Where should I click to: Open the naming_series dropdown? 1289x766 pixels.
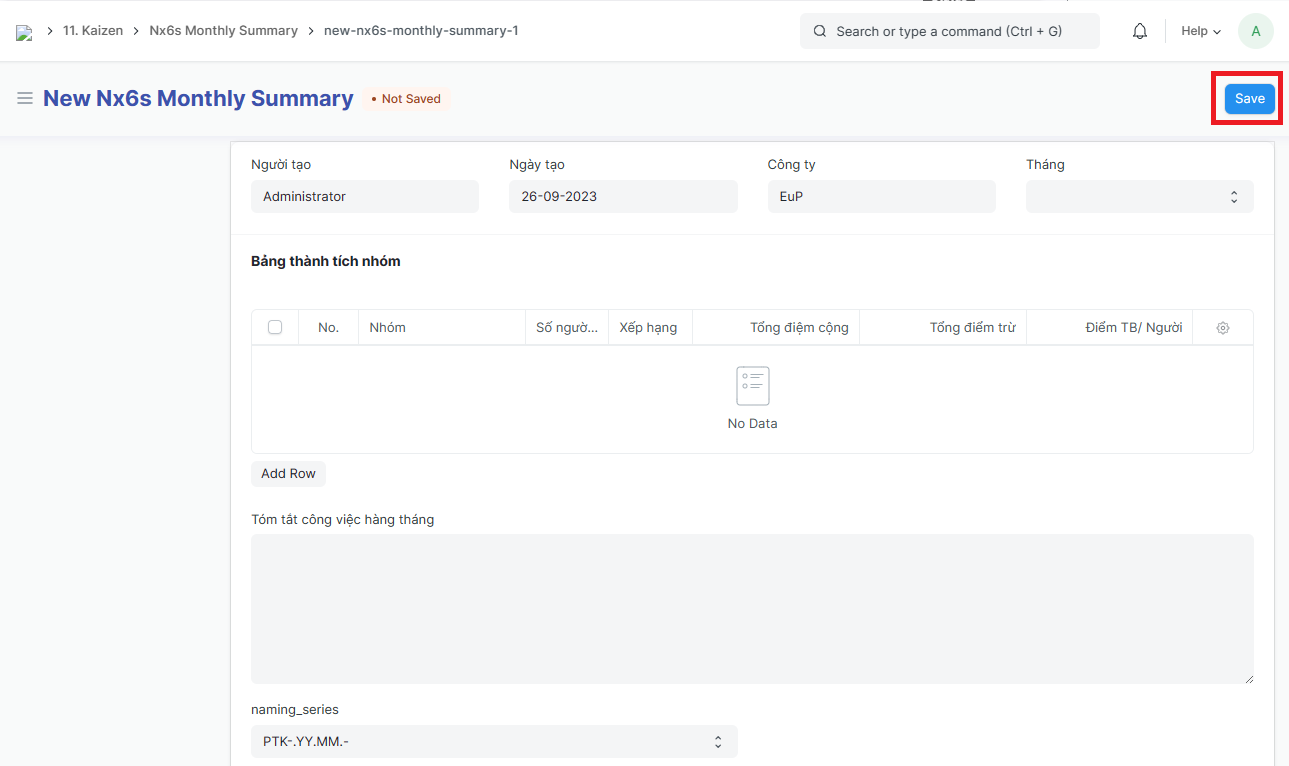pos(494,741)
